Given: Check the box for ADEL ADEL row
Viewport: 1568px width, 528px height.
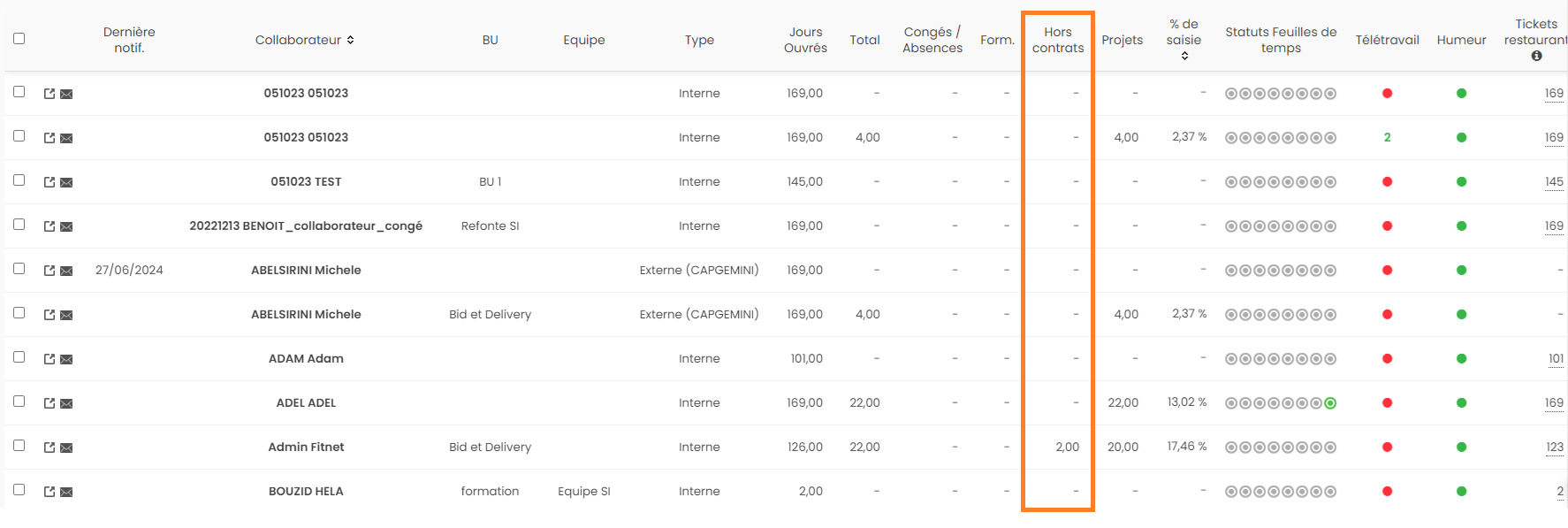Looking at the screenshot, I should point(19,402).
